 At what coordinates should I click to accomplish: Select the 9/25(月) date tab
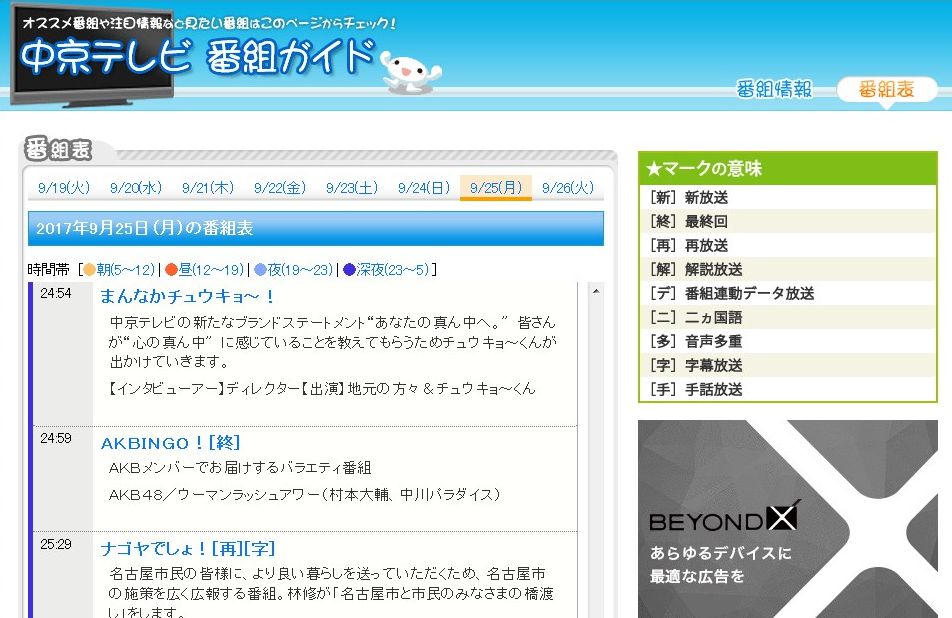click(496, 188)
